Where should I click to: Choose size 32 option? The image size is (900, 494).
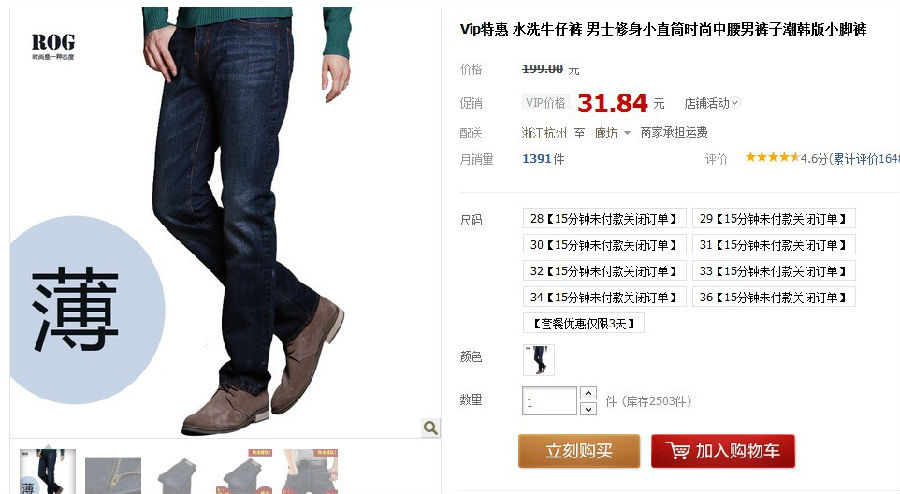604,271
